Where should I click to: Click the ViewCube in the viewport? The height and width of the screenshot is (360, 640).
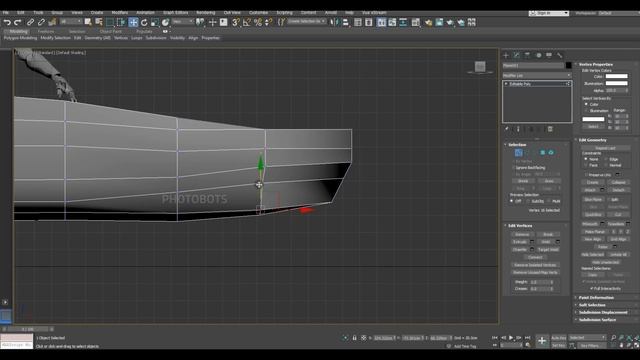480,67
